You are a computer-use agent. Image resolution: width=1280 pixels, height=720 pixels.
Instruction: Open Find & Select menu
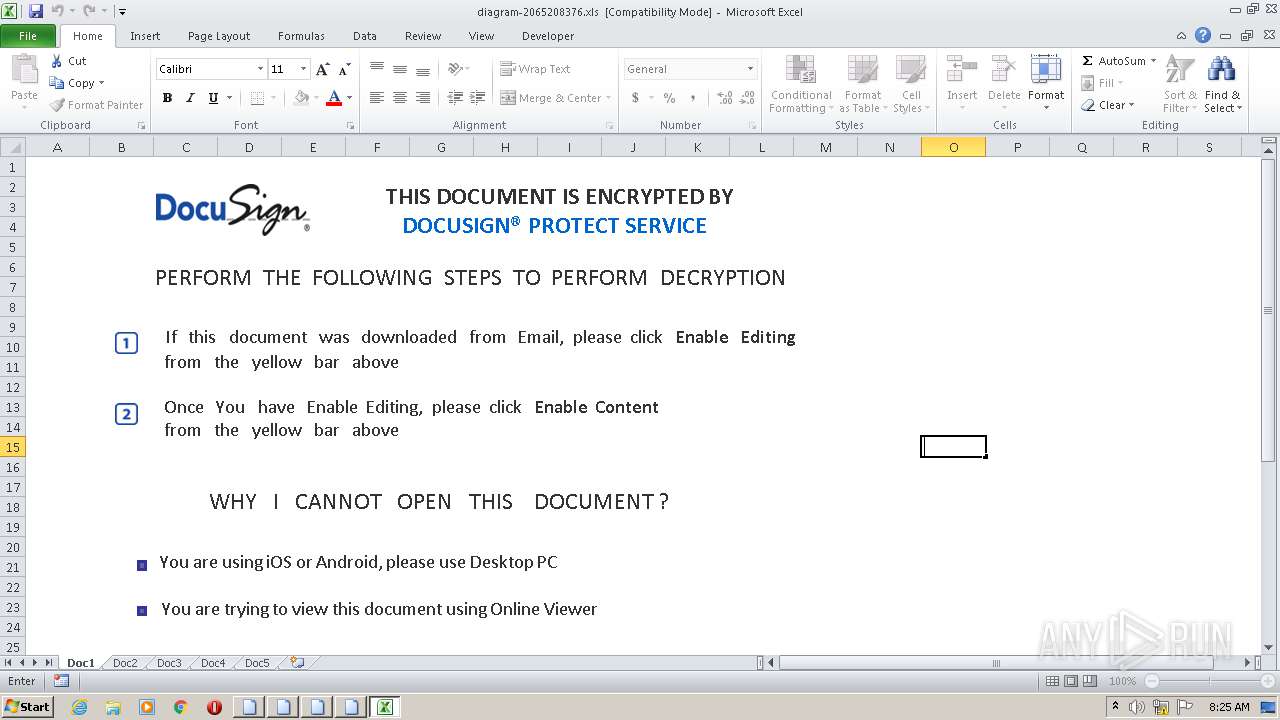[1222, 84]
